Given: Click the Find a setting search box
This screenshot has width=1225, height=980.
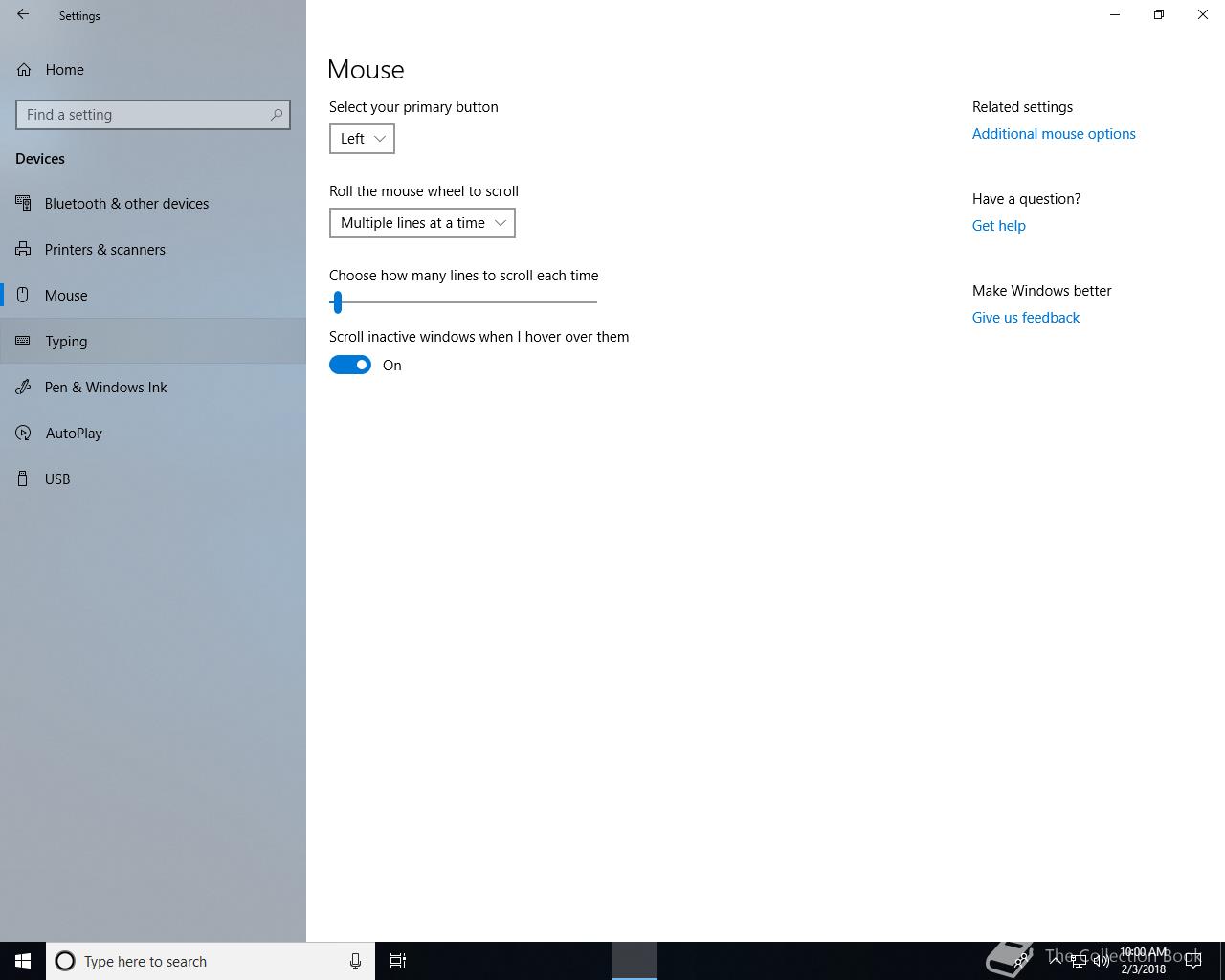Looking at the screenshot, I should pos(153,115).
